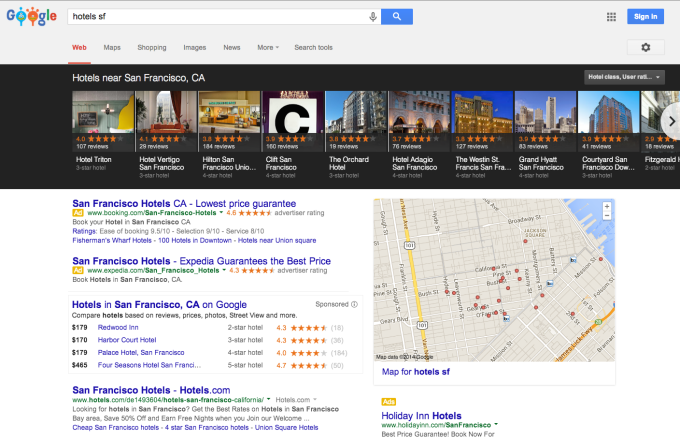The image size is (680, 439).
Task: Switch to the Maps tab
Action: tap(112, 48)
